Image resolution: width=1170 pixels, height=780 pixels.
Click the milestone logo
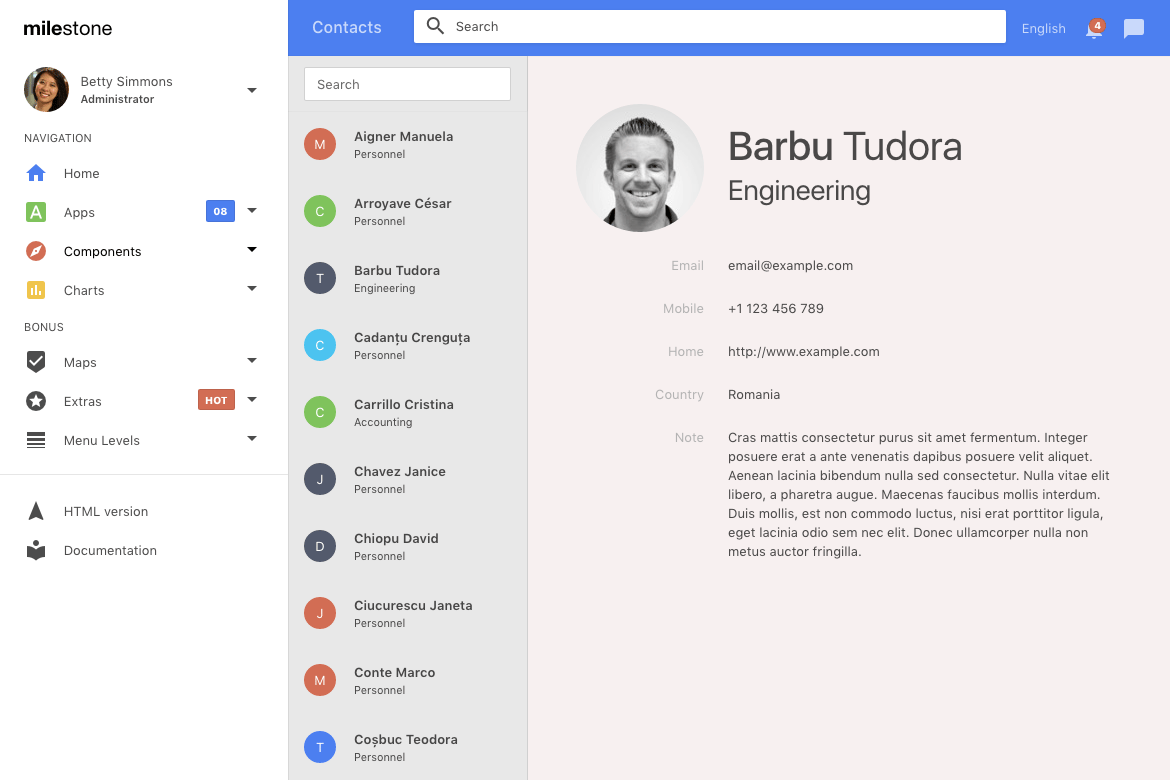click(68, 28)
